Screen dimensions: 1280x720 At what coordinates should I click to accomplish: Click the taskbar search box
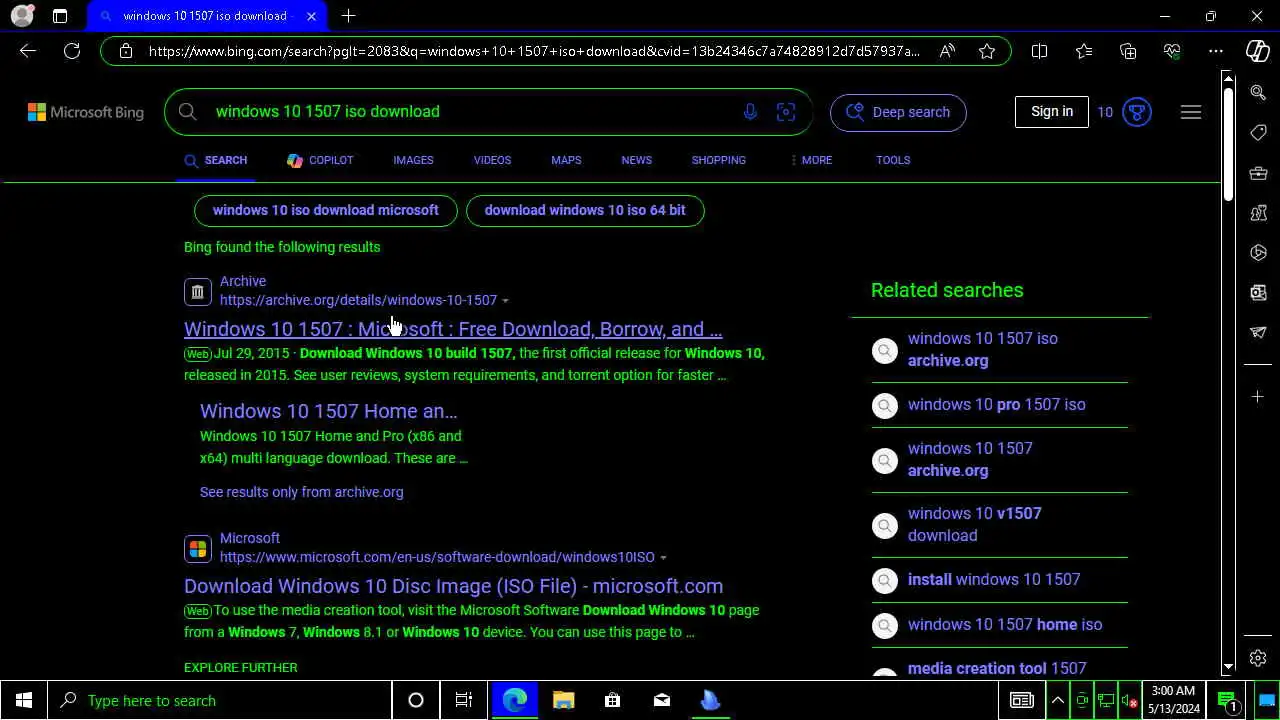click(x=220, y=700)
